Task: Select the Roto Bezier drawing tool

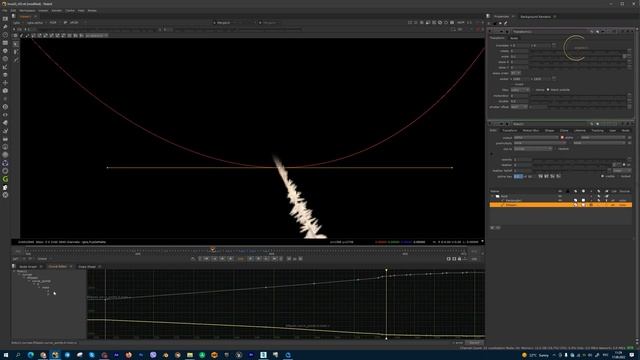Action: pos(16,60)
